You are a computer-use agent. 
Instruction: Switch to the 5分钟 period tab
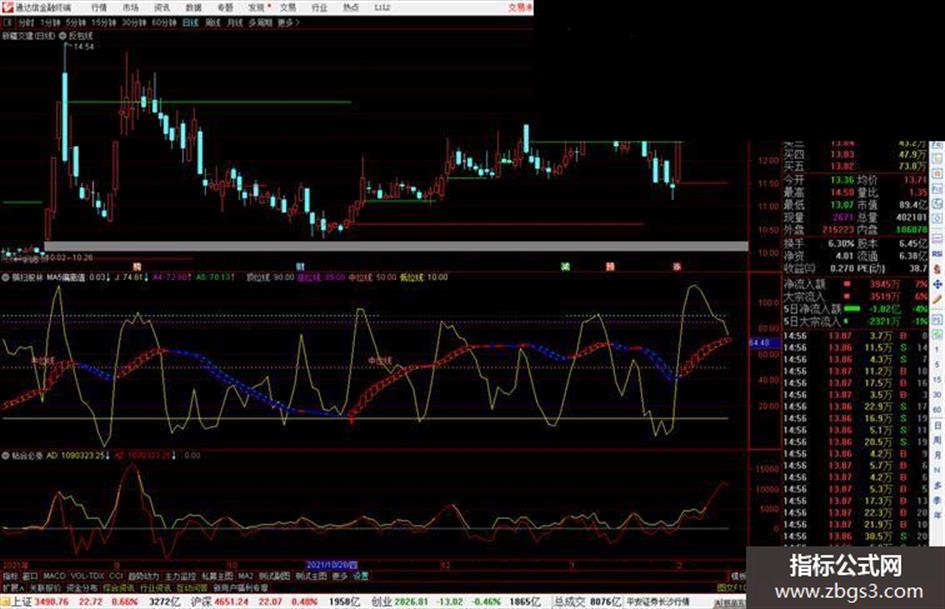[x=75, y=23]
